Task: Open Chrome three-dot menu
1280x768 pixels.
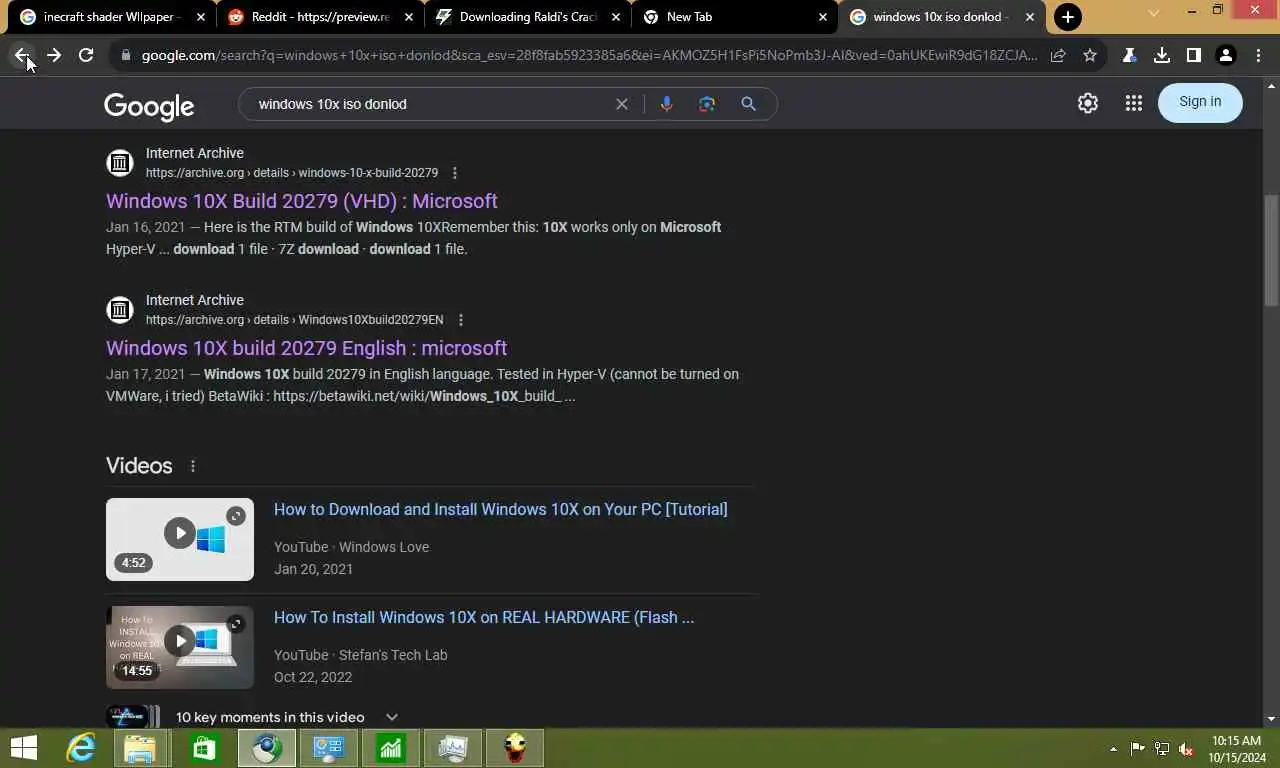Action: 1258,56
